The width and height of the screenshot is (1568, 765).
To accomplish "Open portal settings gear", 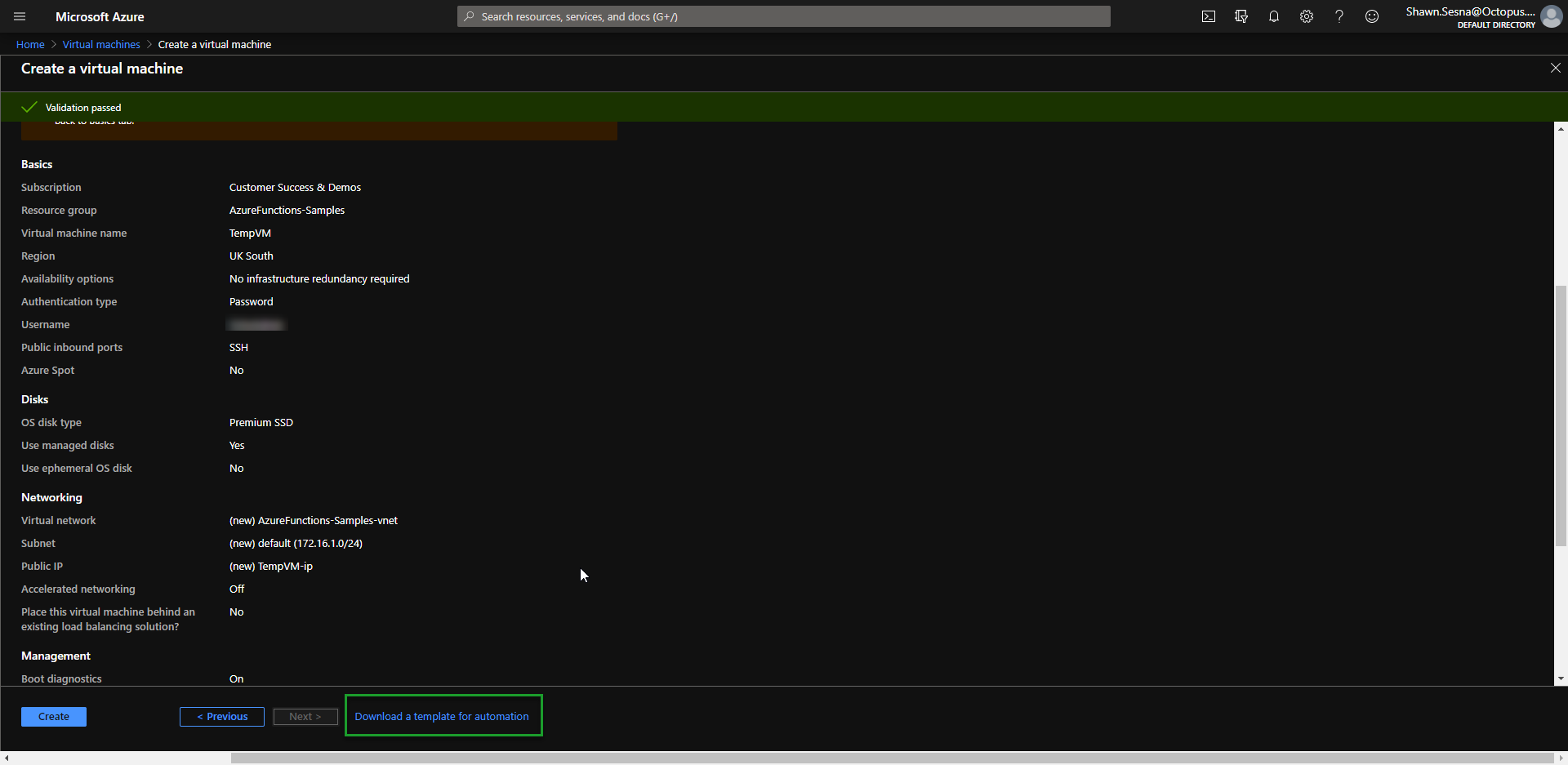I will (1307, 16).
